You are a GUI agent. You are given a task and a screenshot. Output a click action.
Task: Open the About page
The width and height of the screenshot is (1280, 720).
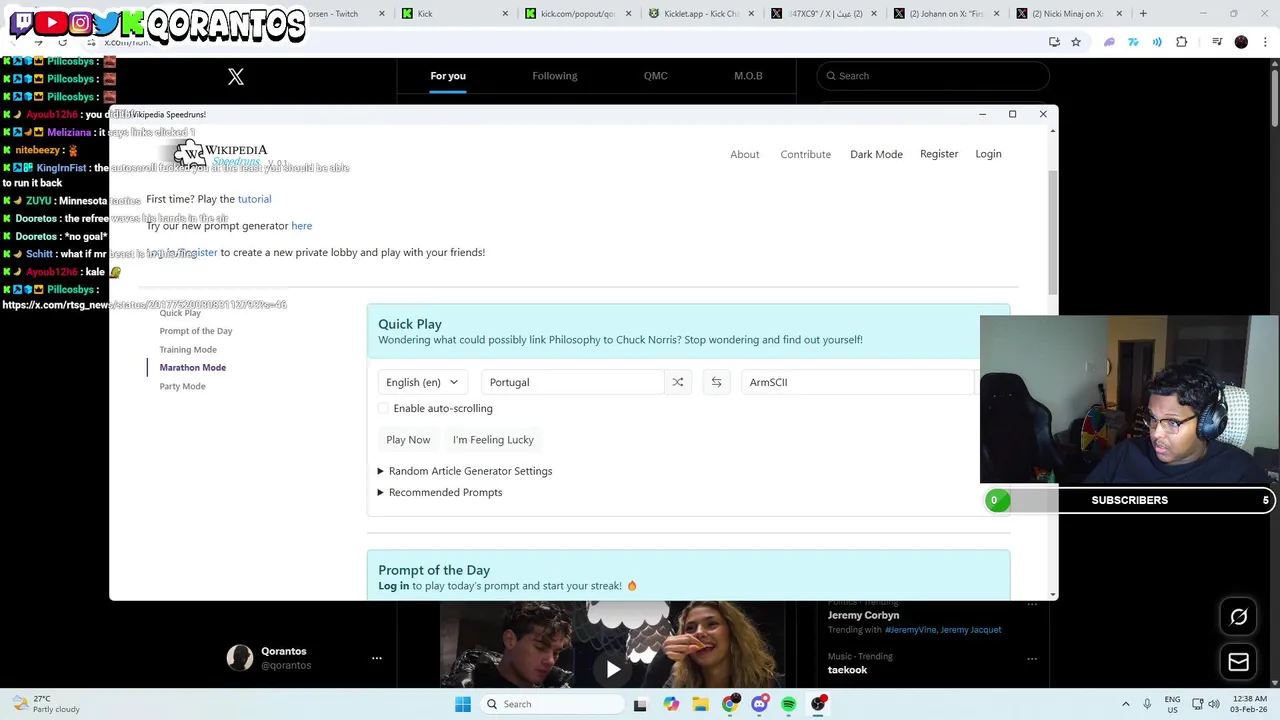point(745,154)
